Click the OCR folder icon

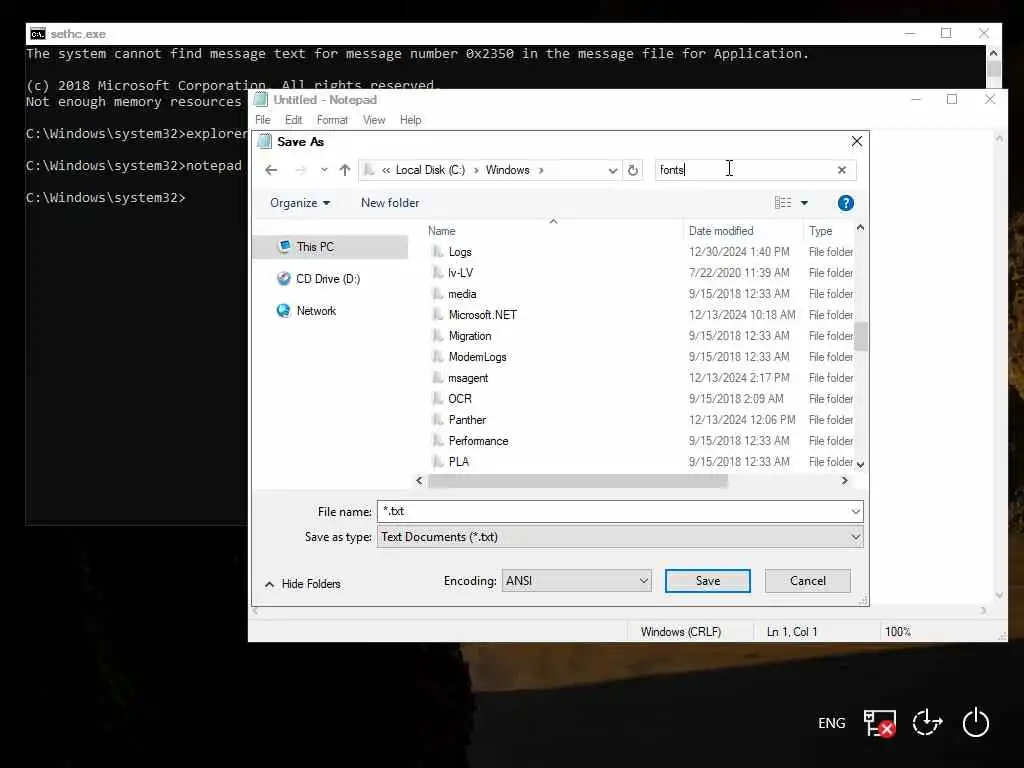[x=438, y=398]
